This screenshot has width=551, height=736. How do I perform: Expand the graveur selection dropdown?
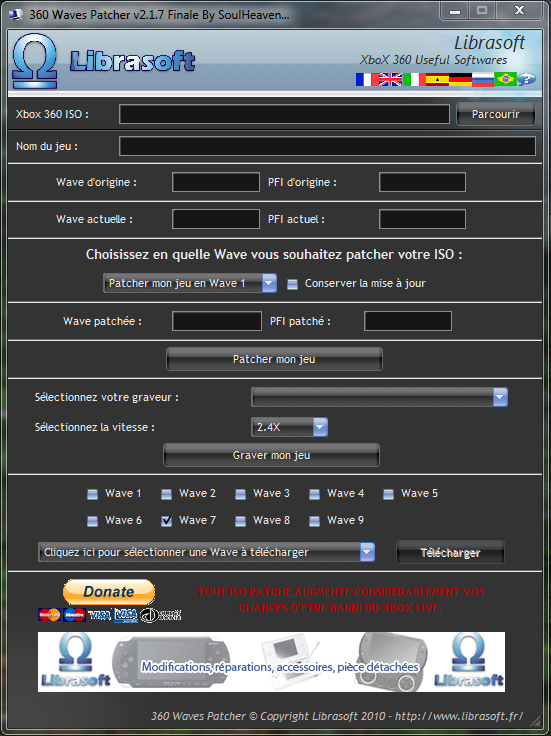379,397
